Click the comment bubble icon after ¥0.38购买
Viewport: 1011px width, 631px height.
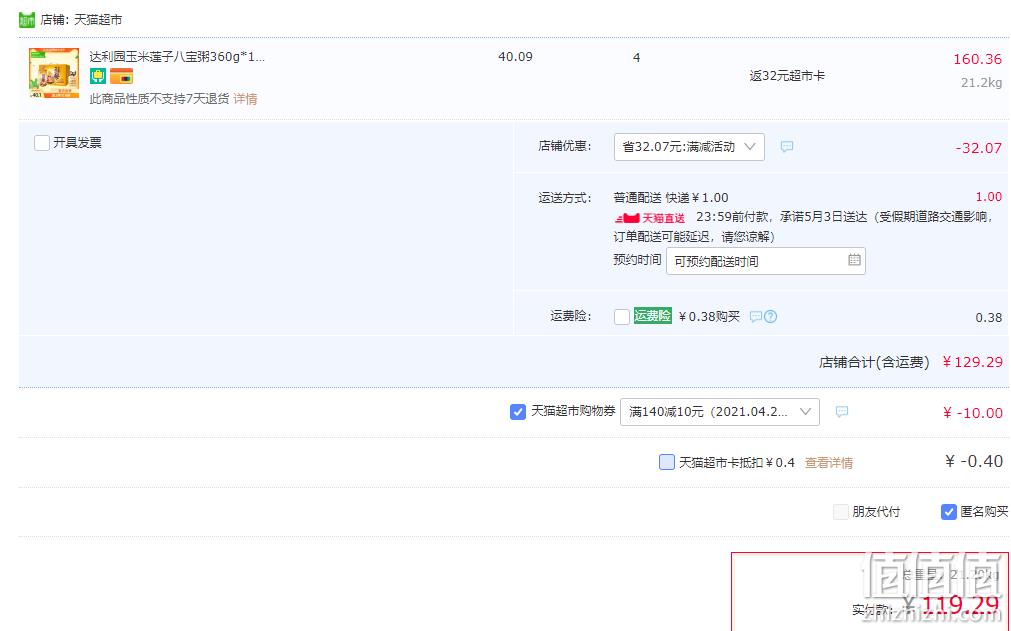[756, 316]
